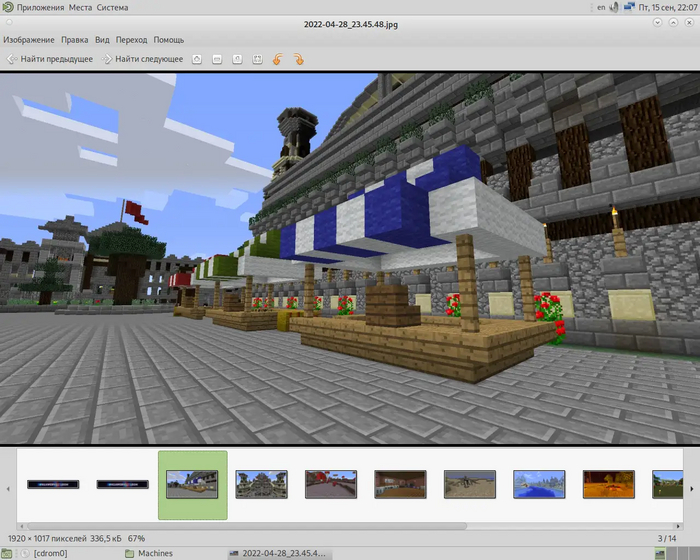Click the image dimensions '1920 × 1017 пикселей' status text

[47, 539]
